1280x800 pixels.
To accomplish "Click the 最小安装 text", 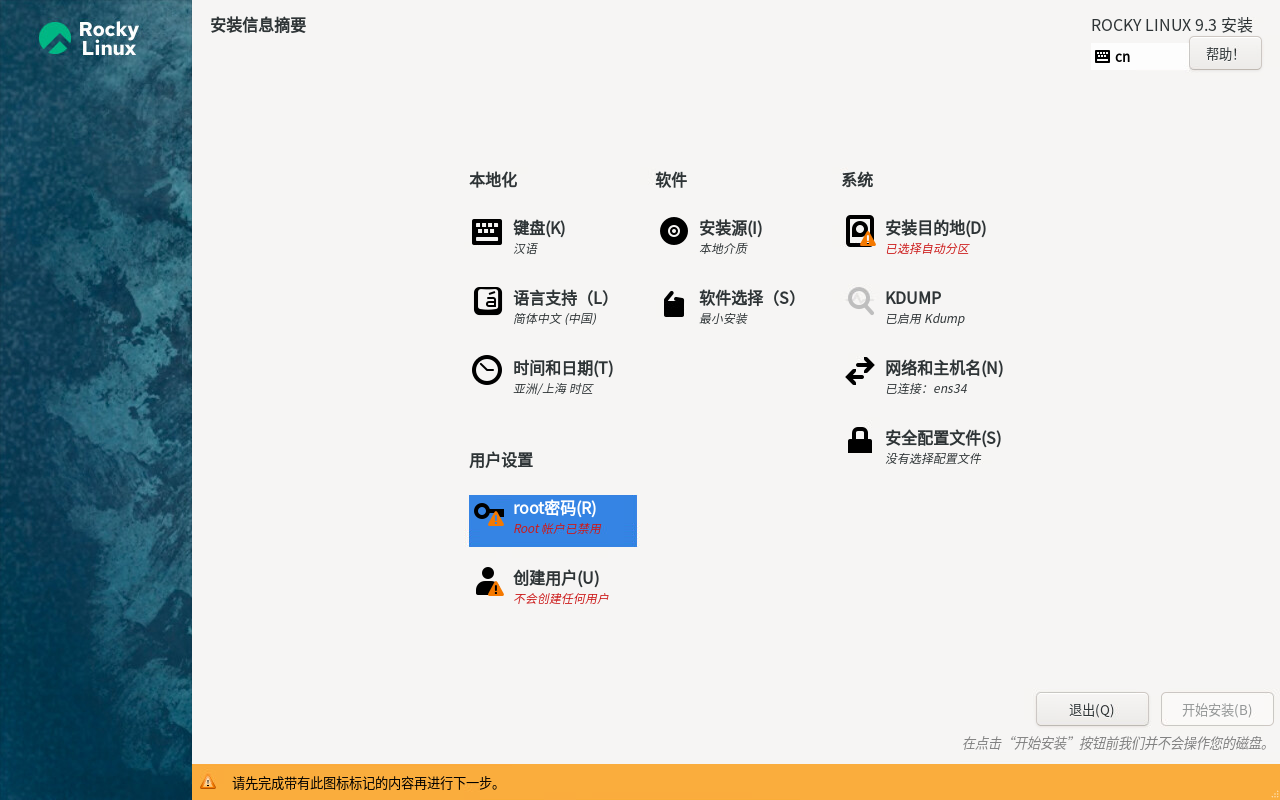I will click(x=723, y=319).
